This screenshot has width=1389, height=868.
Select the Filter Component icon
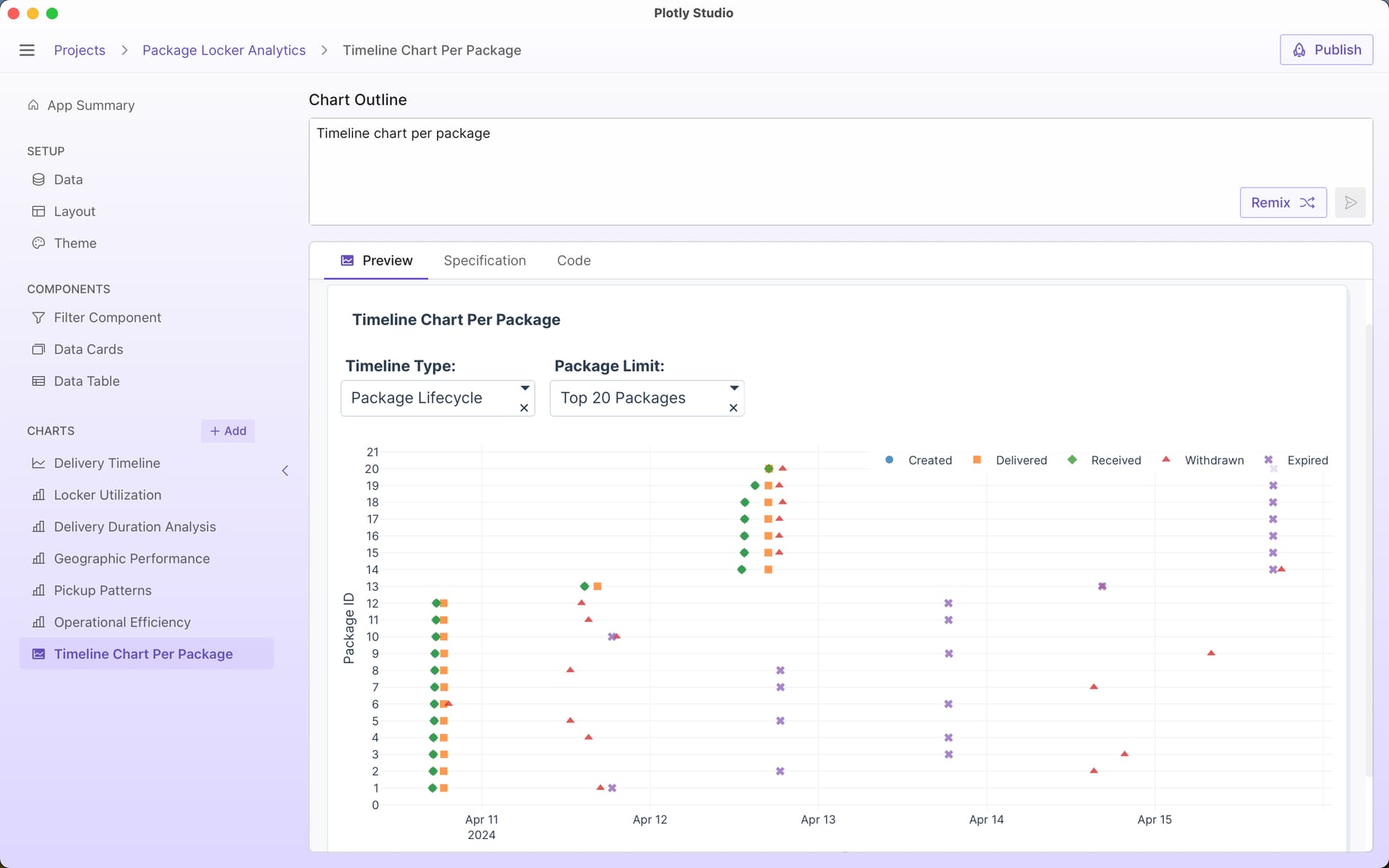pyautogui.click(x=38, y=318)
